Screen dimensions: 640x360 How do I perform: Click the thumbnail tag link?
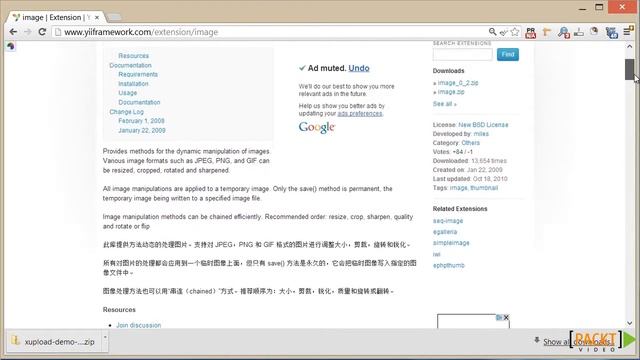tap(484, 188)
